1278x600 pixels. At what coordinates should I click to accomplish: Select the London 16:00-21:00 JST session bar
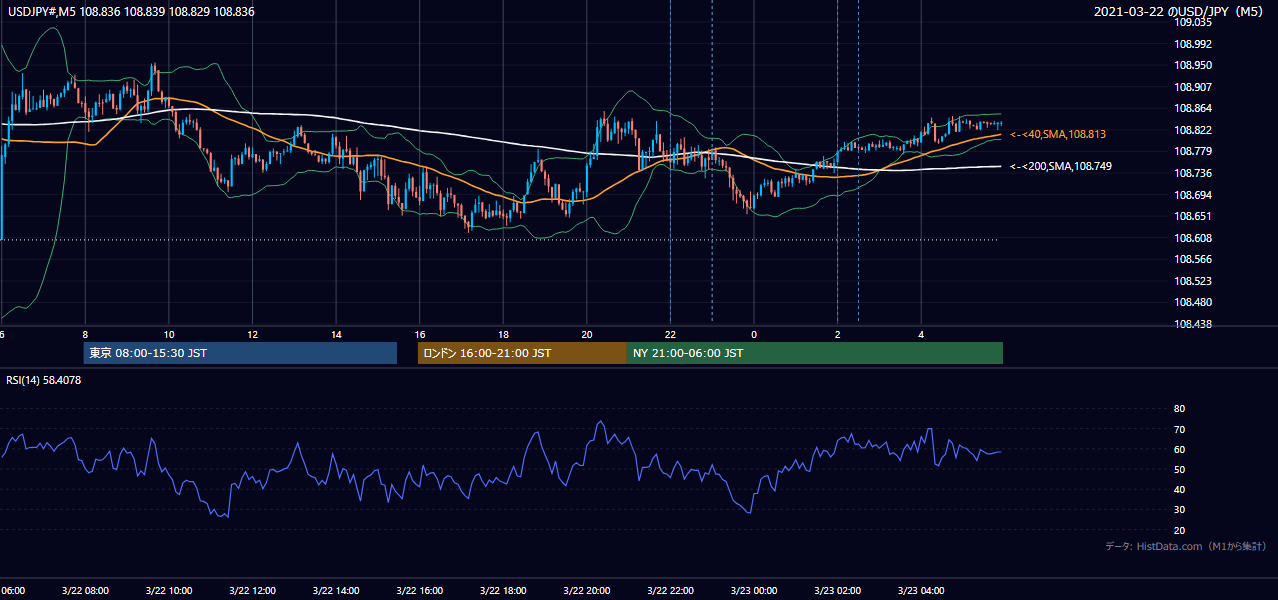pyautogui.click(x=522, y=353)
